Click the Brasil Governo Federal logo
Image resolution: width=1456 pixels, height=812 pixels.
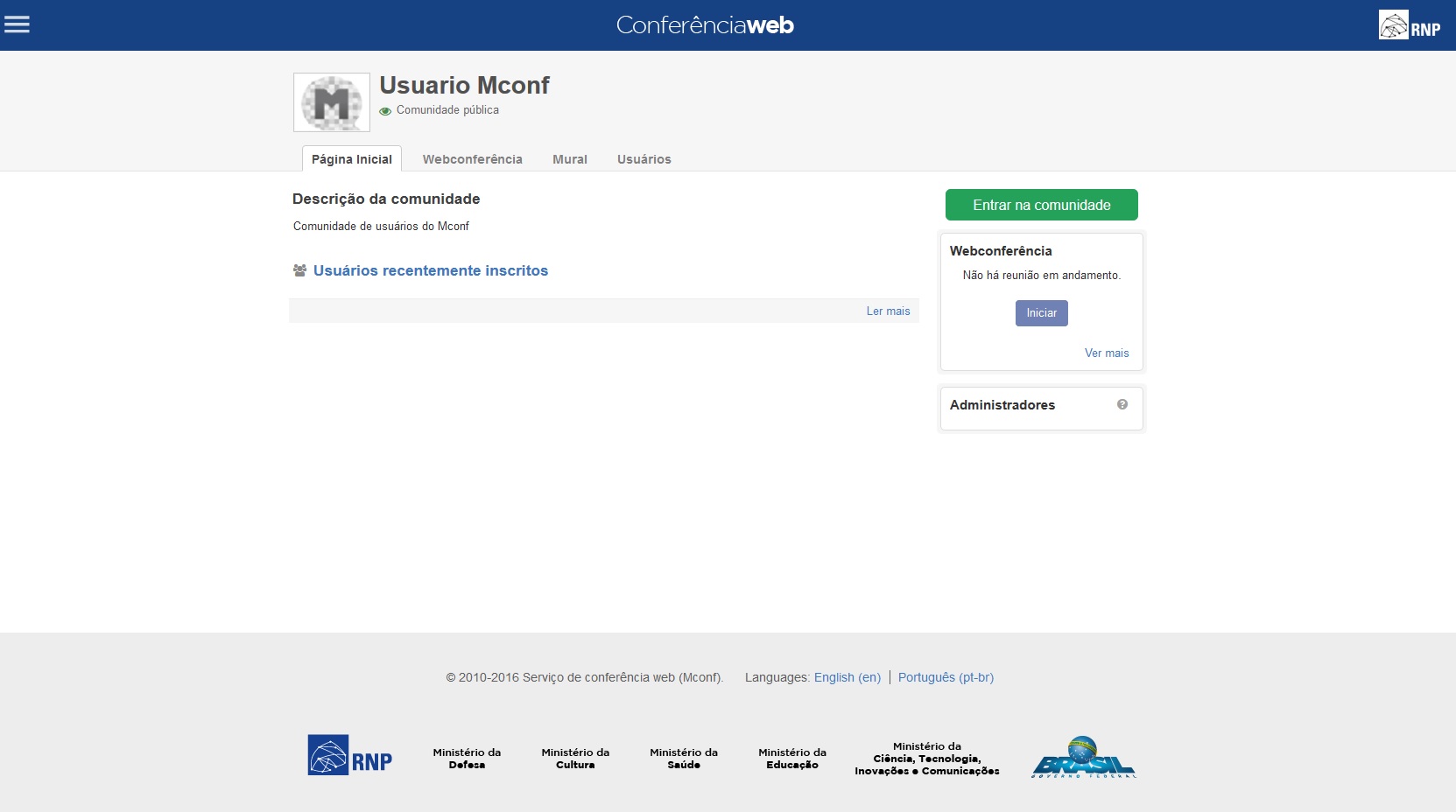(1083, 758)
